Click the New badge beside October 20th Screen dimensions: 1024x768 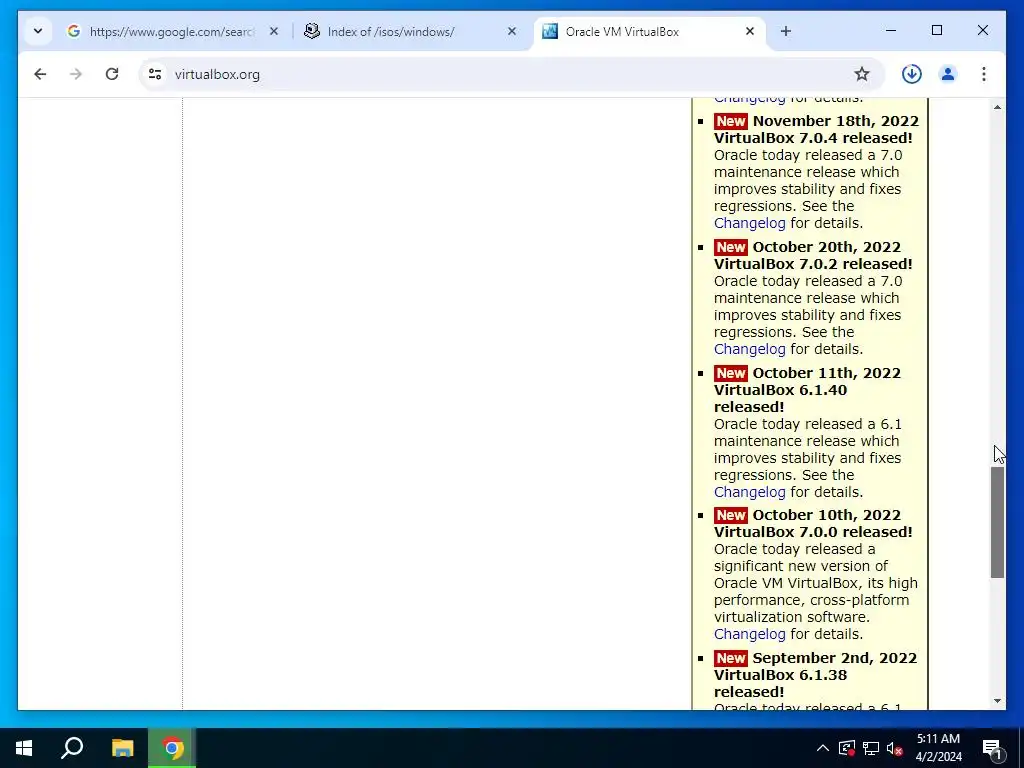(730, 248)
